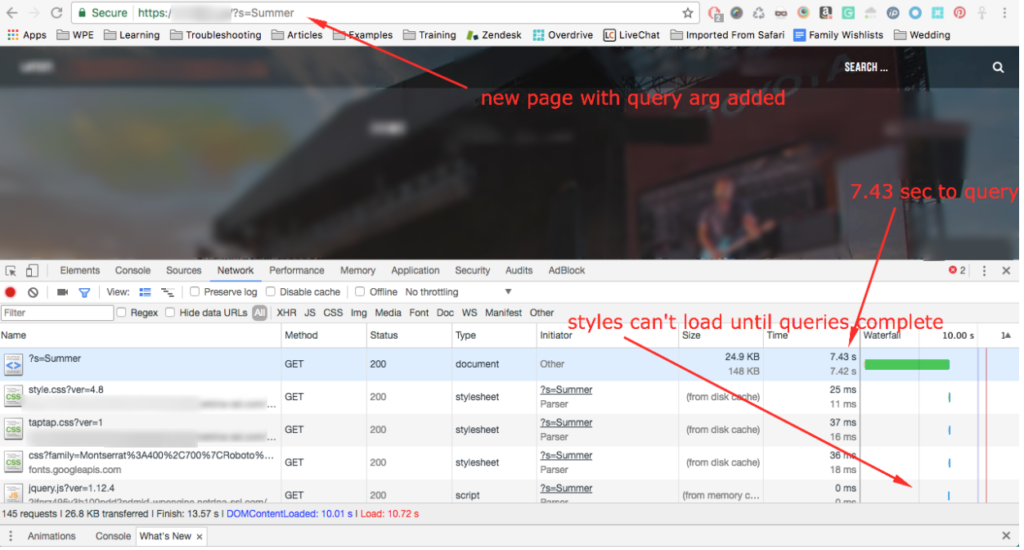Open the No throttling dropdown
Viewport: 1024px width, 550px height.
pyautogui.click(x=458, y=292)
